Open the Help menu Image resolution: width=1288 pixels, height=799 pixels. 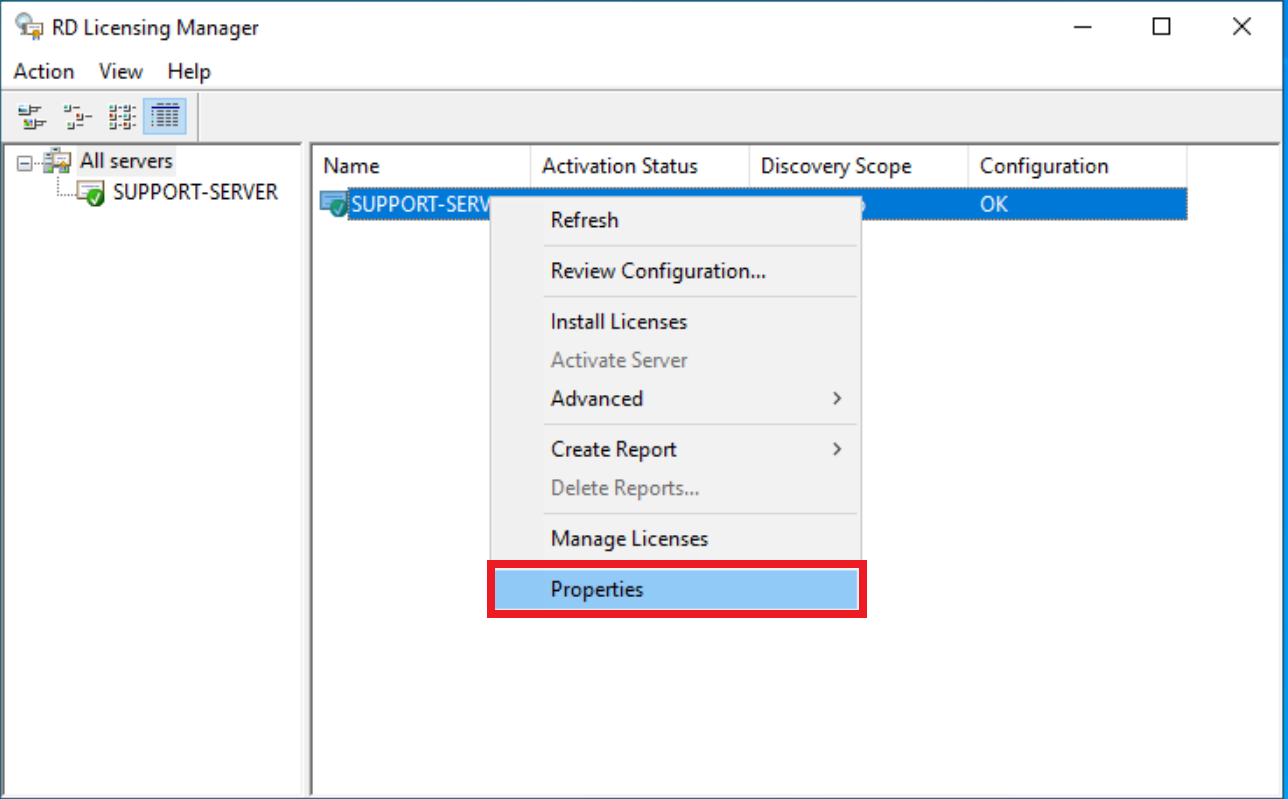click(189, 71)
